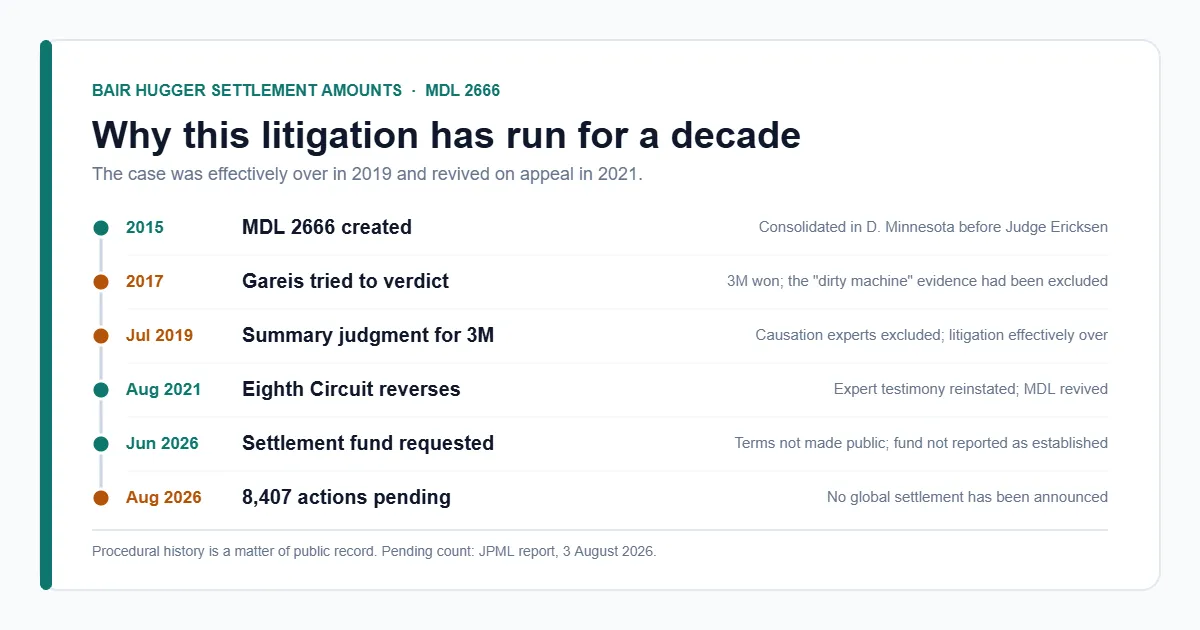Image resolution: width=1200 pixels, height=630 pixels.
Task: Click 'Summary judgment for 3M' event title
Action: pyautogui.click(x=368, y=335)
